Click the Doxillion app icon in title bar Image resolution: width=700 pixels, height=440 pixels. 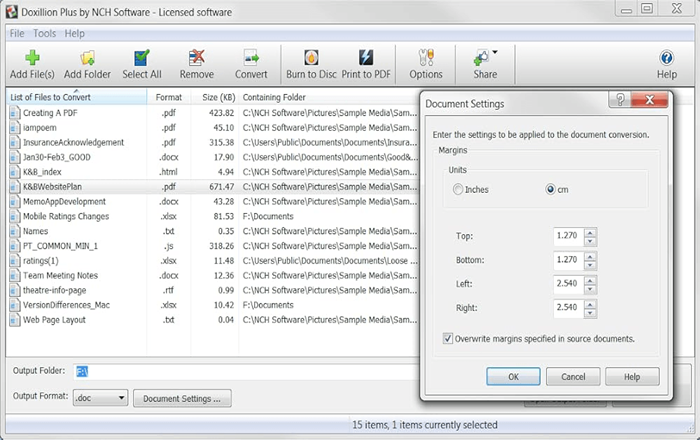click(x=12, y=12)
